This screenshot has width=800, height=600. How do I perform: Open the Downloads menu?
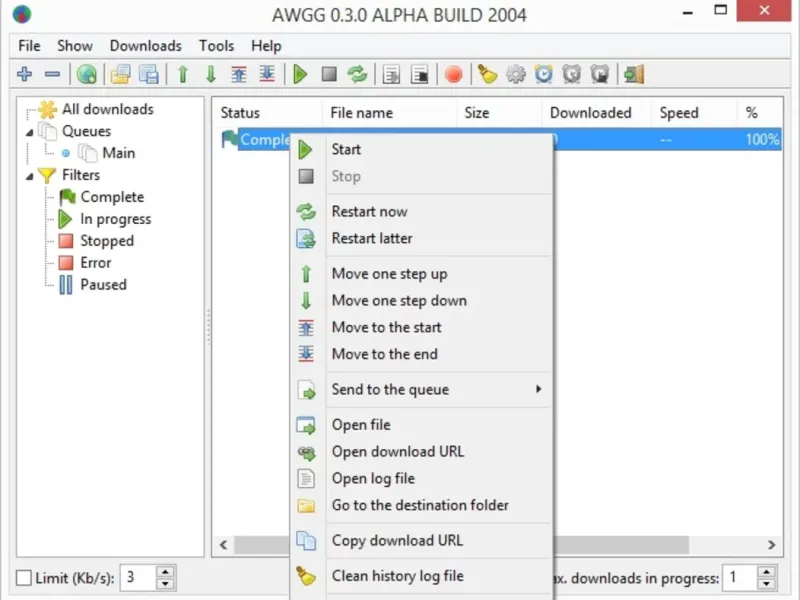pyautogui.click(x=146, y=46)
